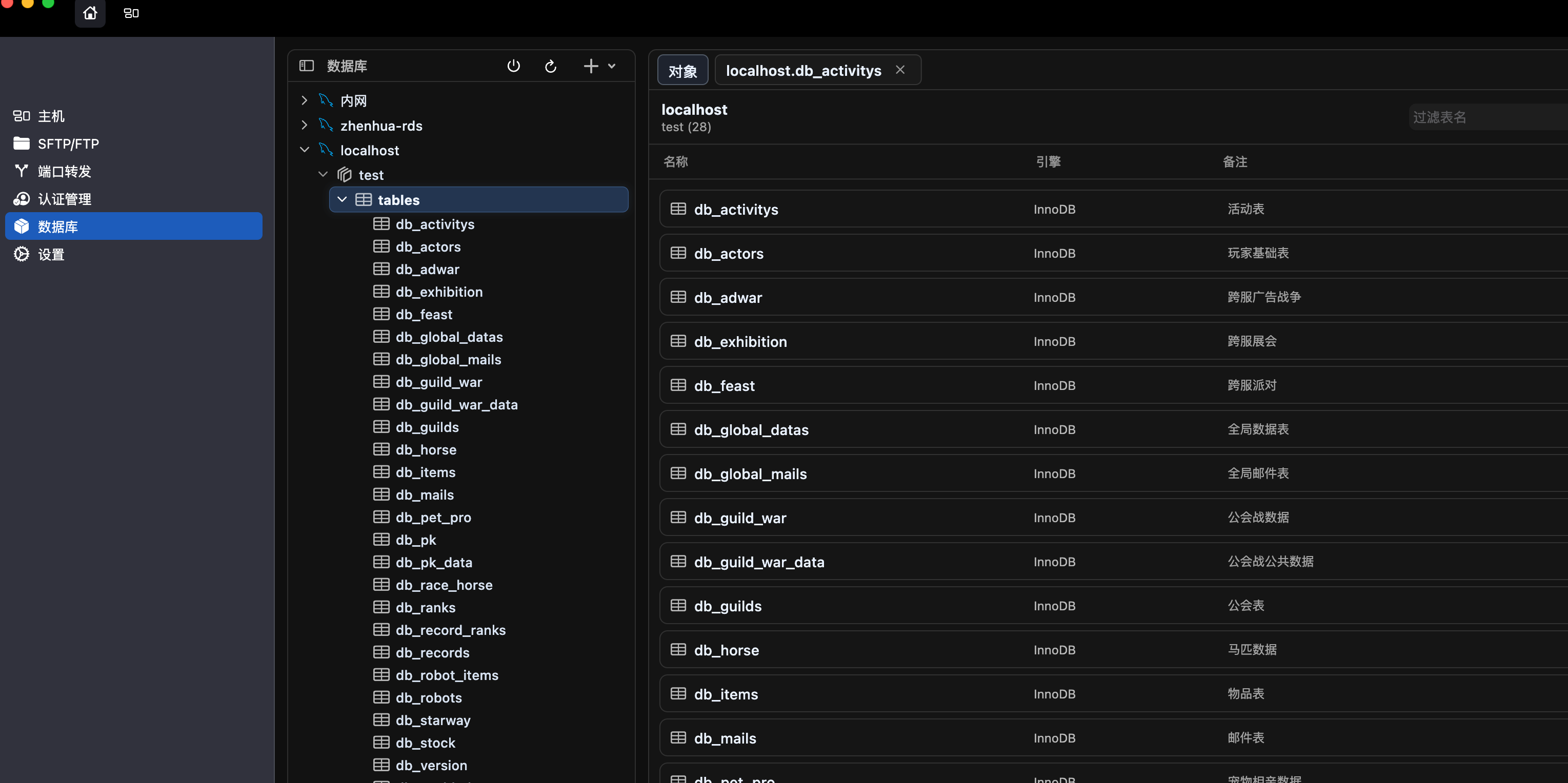
Task: Collapse the localhost connection node
Action: pyautogui.click(x=305, y=150)
